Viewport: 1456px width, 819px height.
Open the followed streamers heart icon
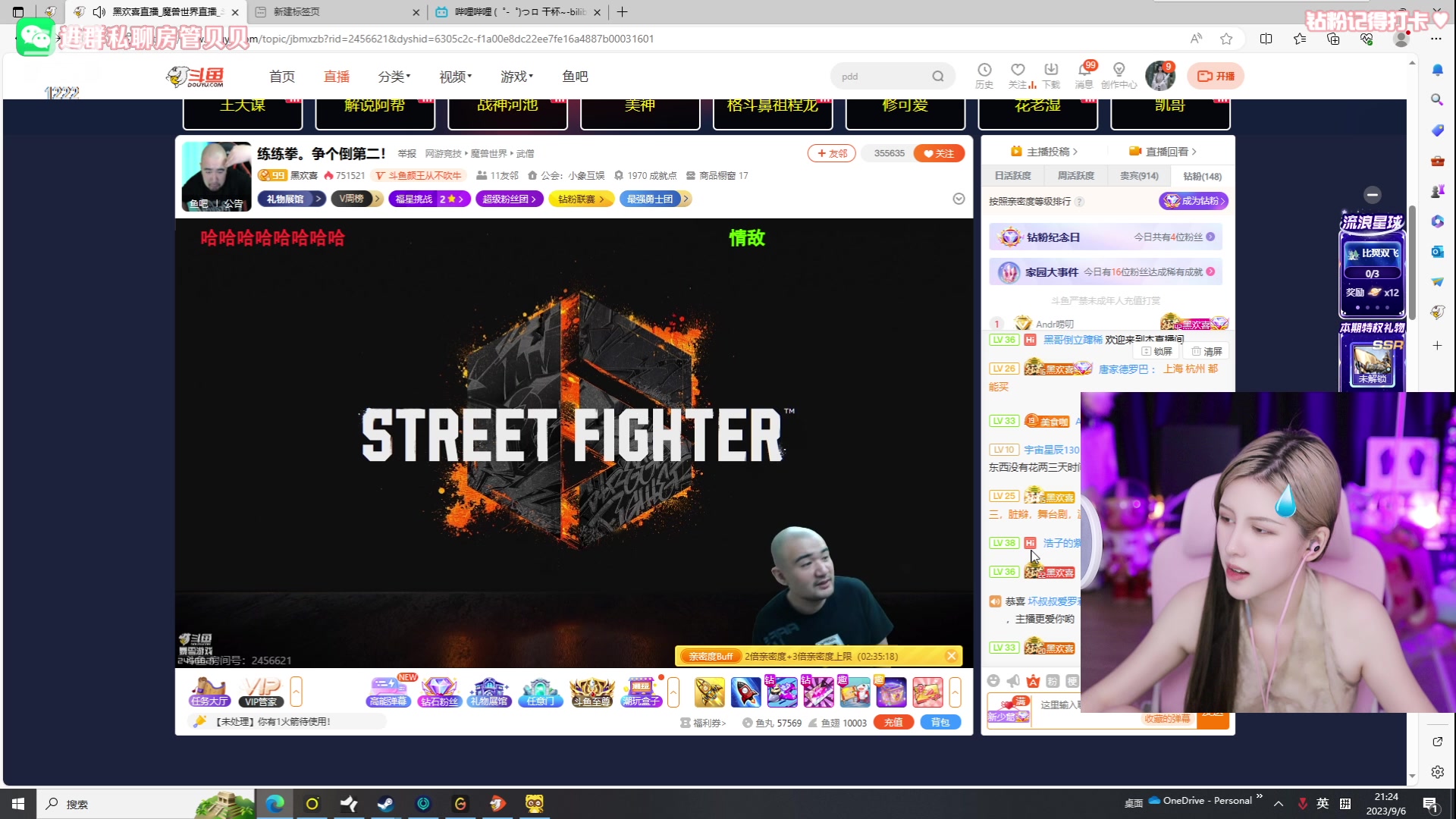point(1018,75)
